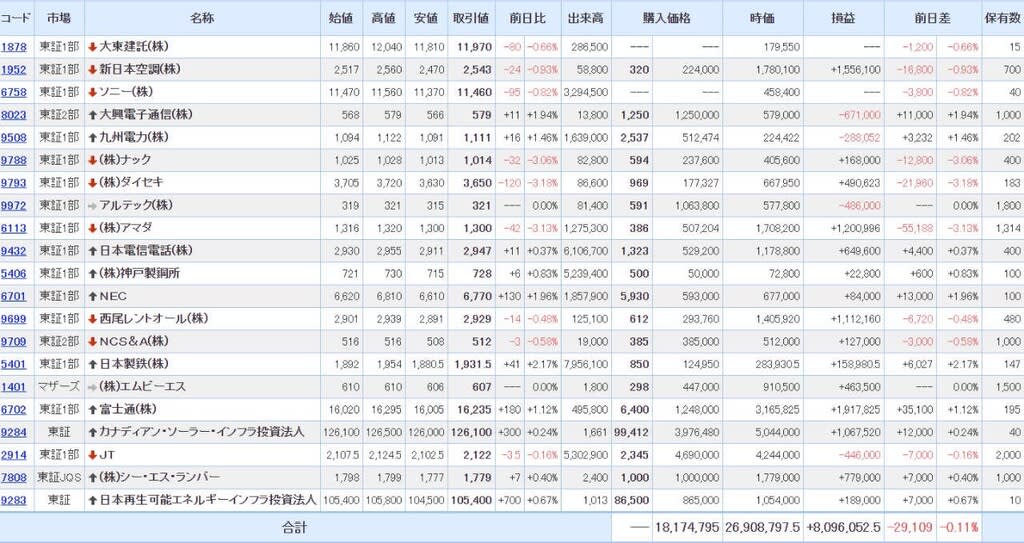
Task: Open stock code link 1401
Action: pyautogui.click(x=13, y=387)
